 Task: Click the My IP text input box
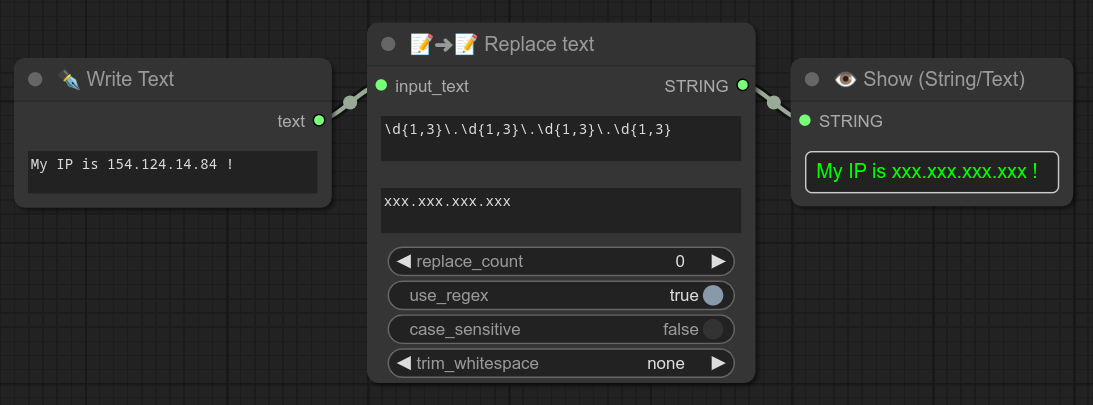click(173, 172)
